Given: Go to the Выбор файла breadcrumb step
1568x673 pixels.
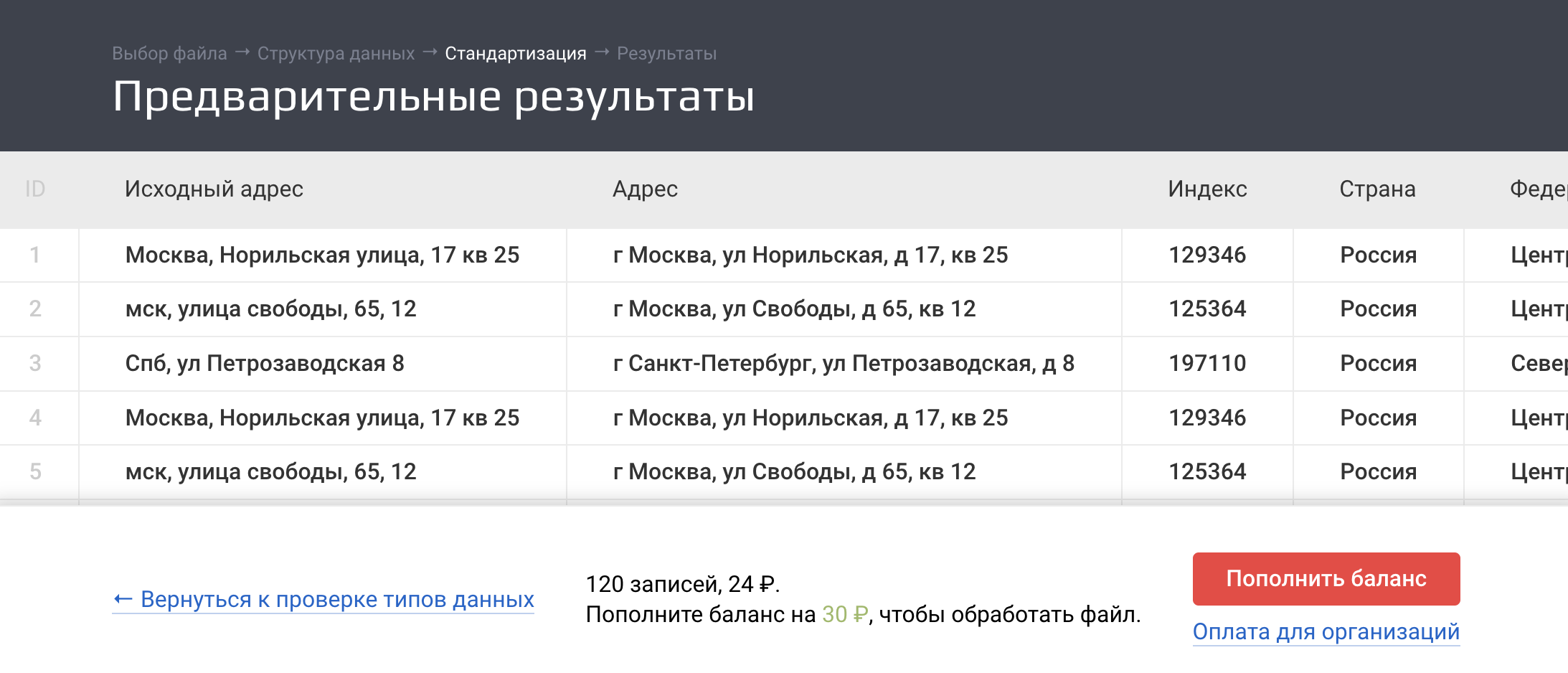Looking at the screenshot, I should click(x=169, y=54).
